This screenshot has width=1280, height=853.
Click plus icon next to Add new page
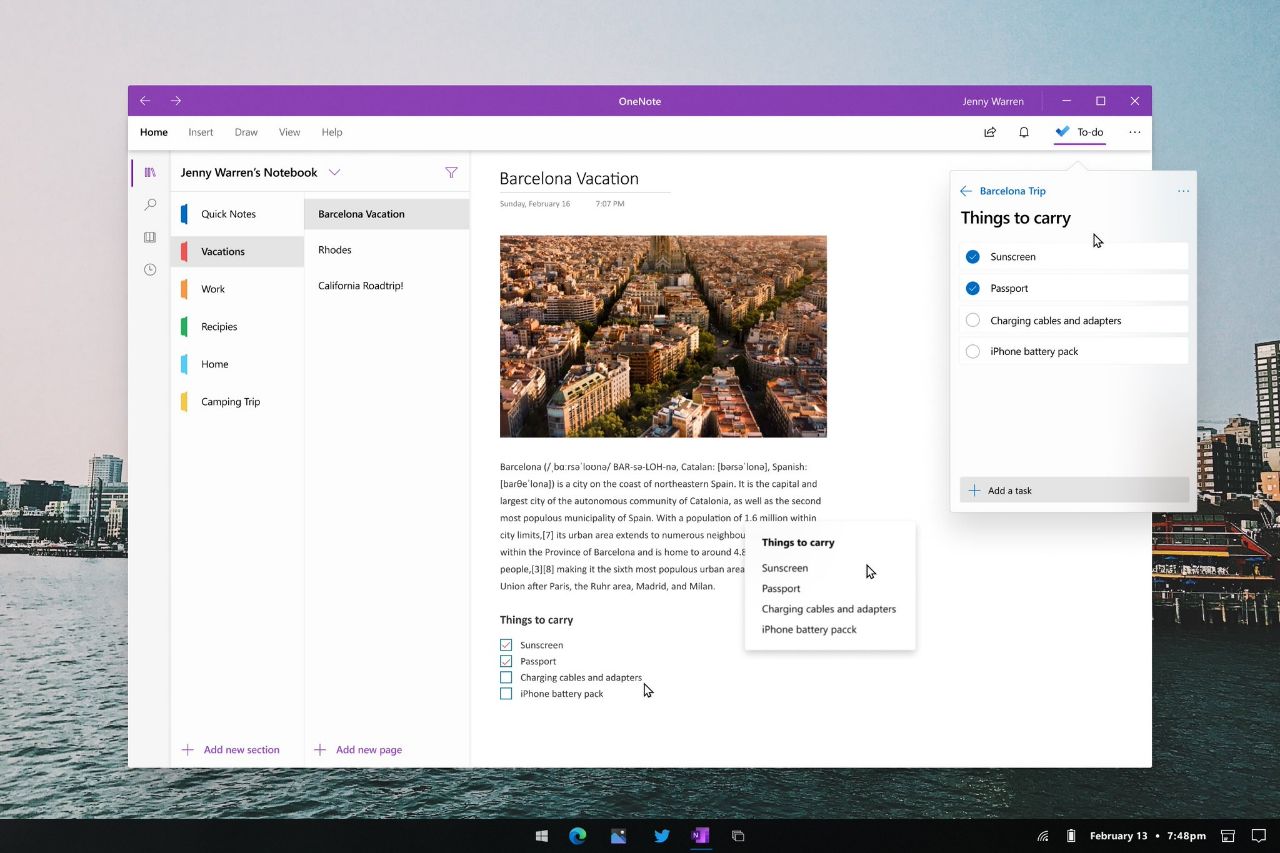320,749
